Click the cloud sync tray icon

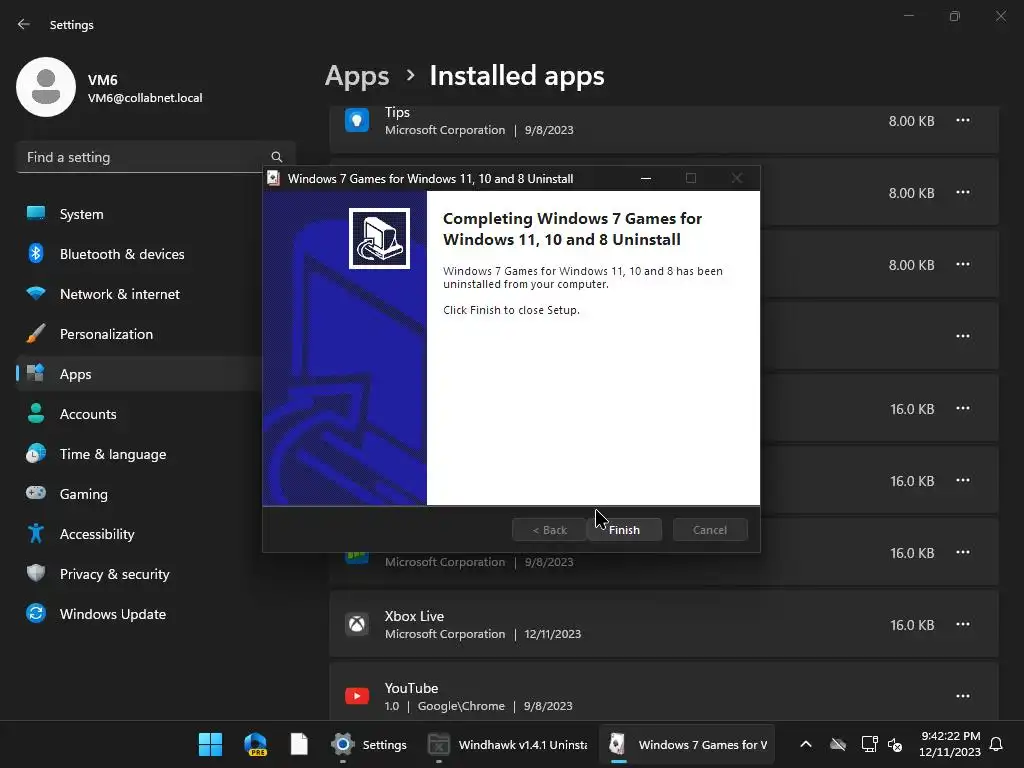point(838,744)
